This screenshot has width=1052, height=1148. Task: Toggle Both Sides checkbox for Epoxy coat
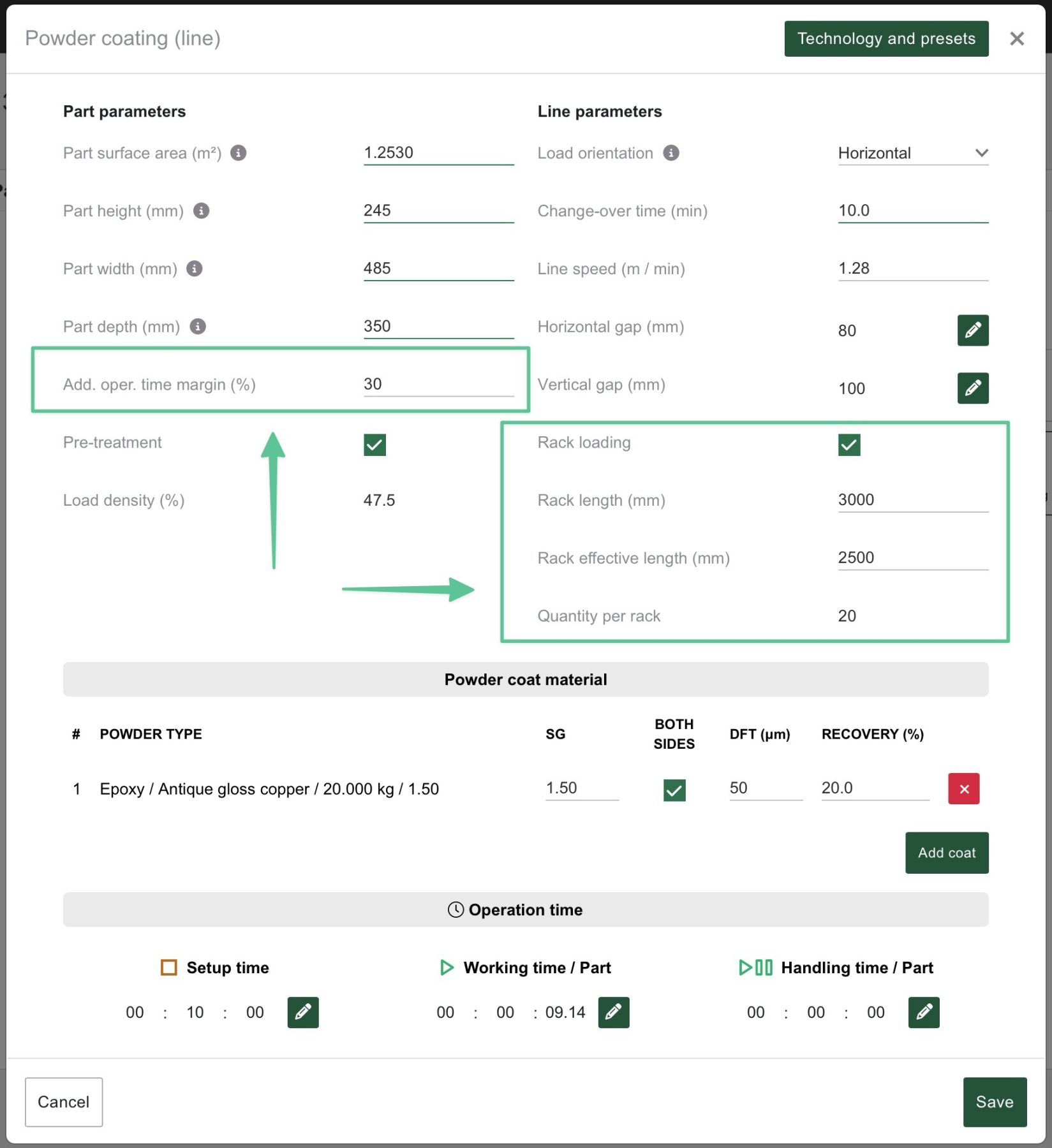tap(674, 790)
